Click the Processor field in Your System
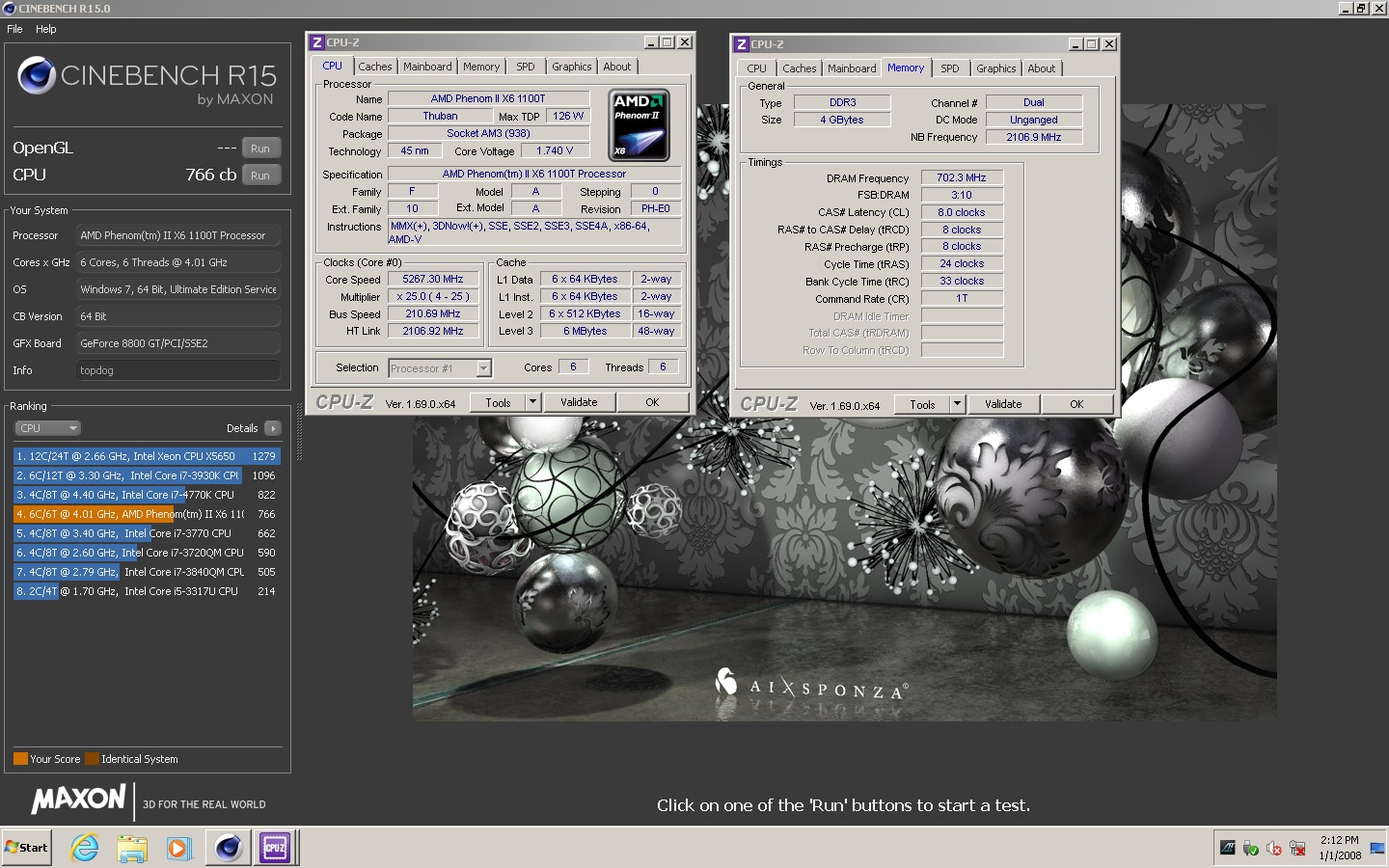 pyautogui.click(x=178, y=235)
